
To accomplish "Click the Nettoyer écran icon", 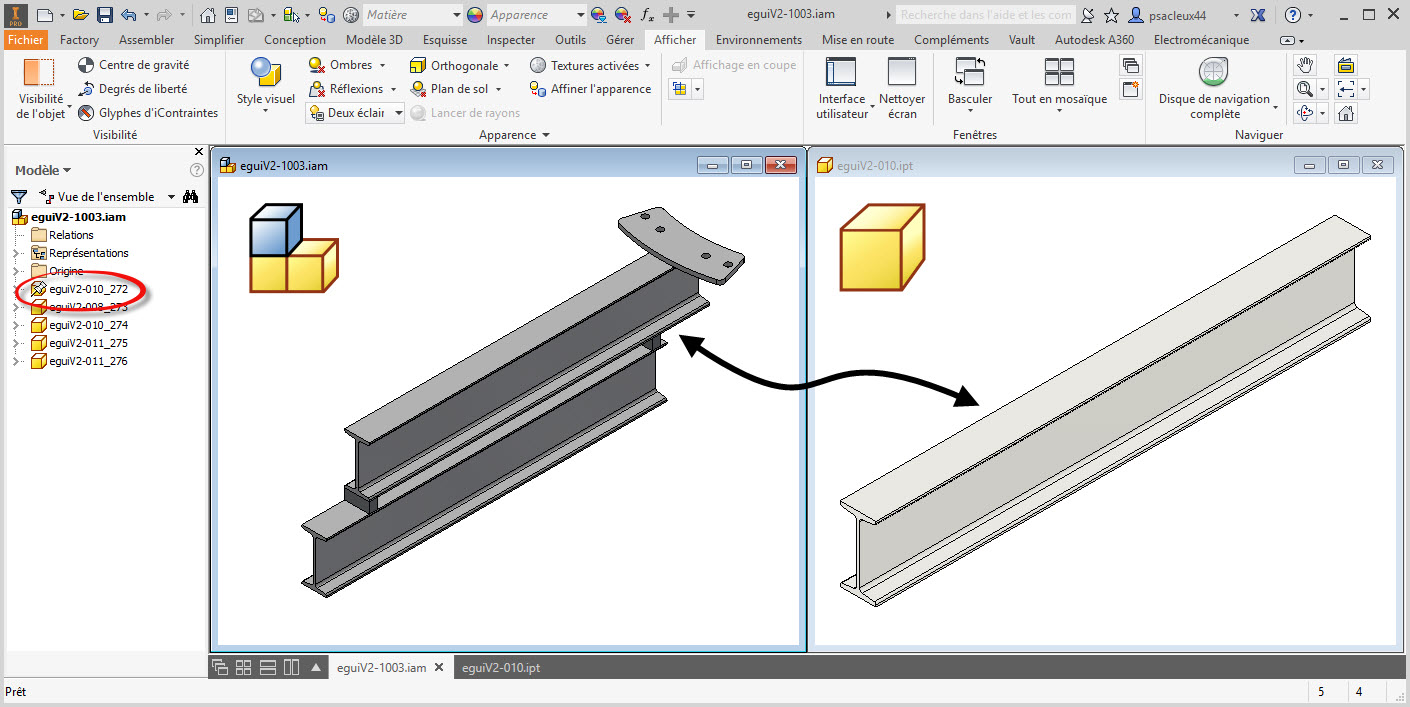I will (902, 74).
